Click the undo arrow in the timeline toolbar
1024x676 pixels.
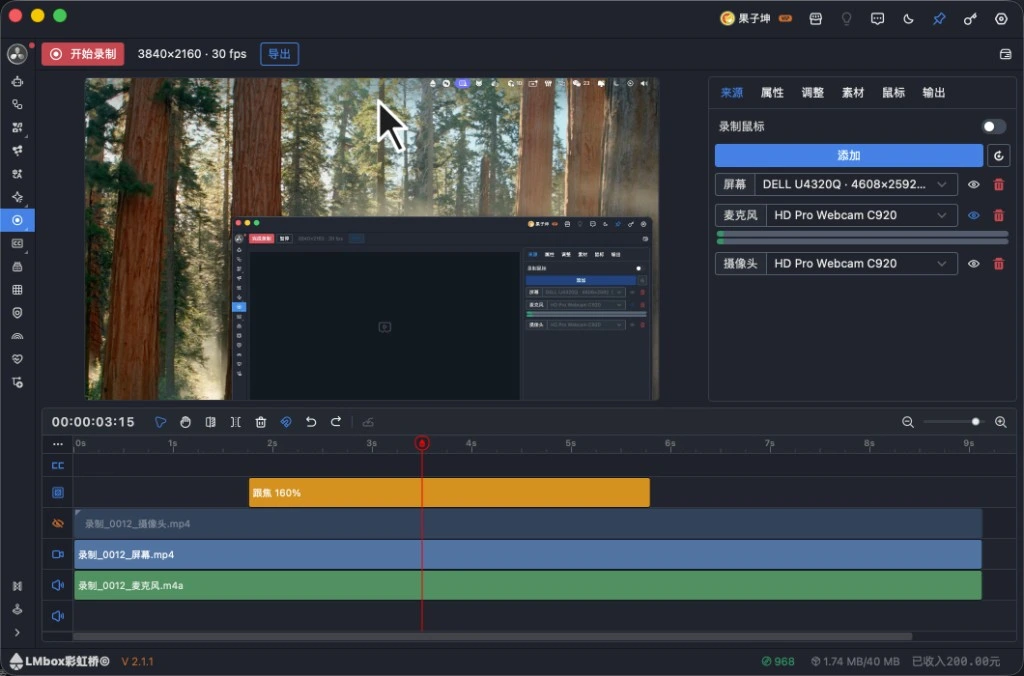point(311,422)
